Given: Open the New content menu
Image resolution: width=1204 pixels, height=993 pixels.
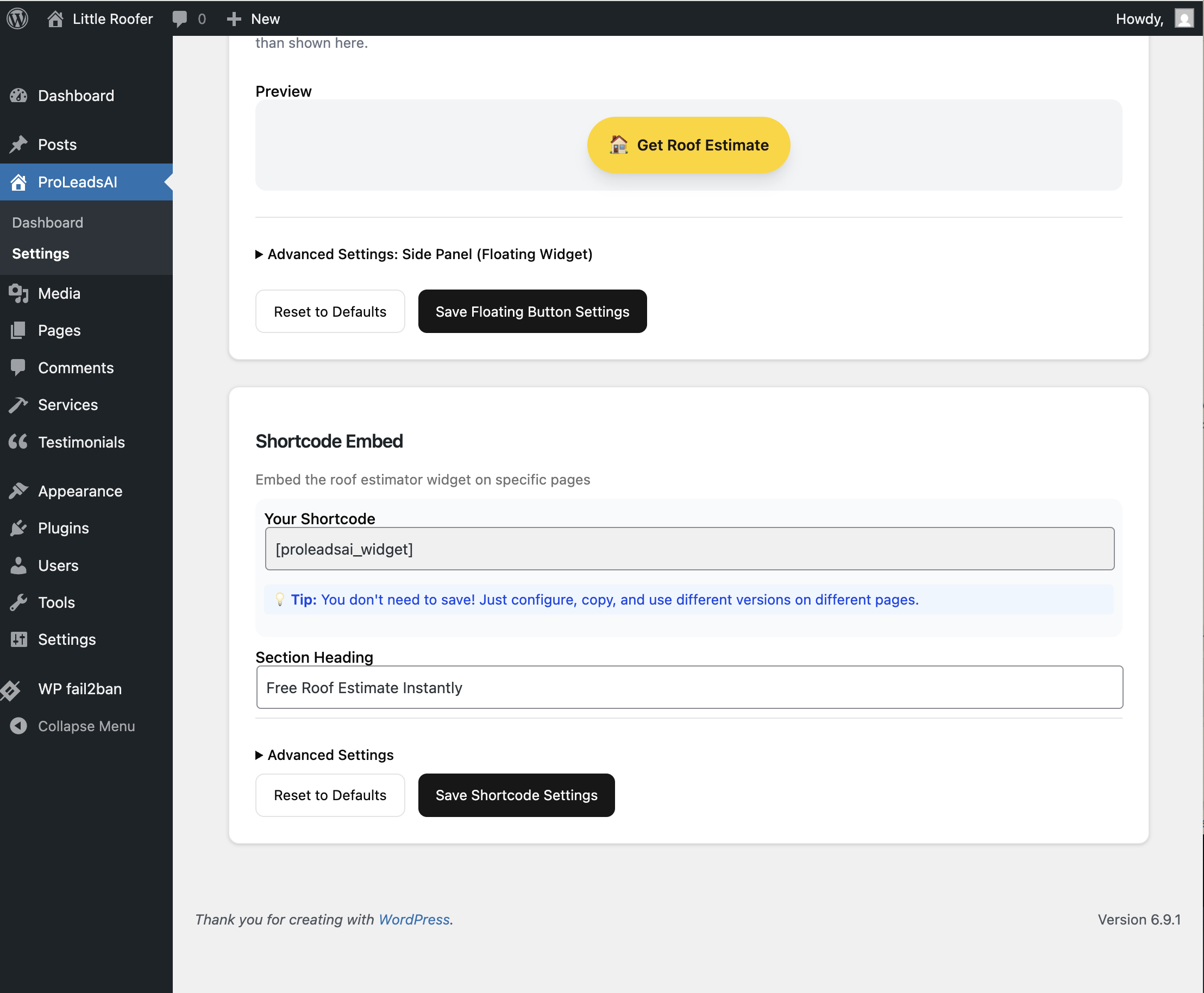Looking at the screenshot, I should (253, 18).
